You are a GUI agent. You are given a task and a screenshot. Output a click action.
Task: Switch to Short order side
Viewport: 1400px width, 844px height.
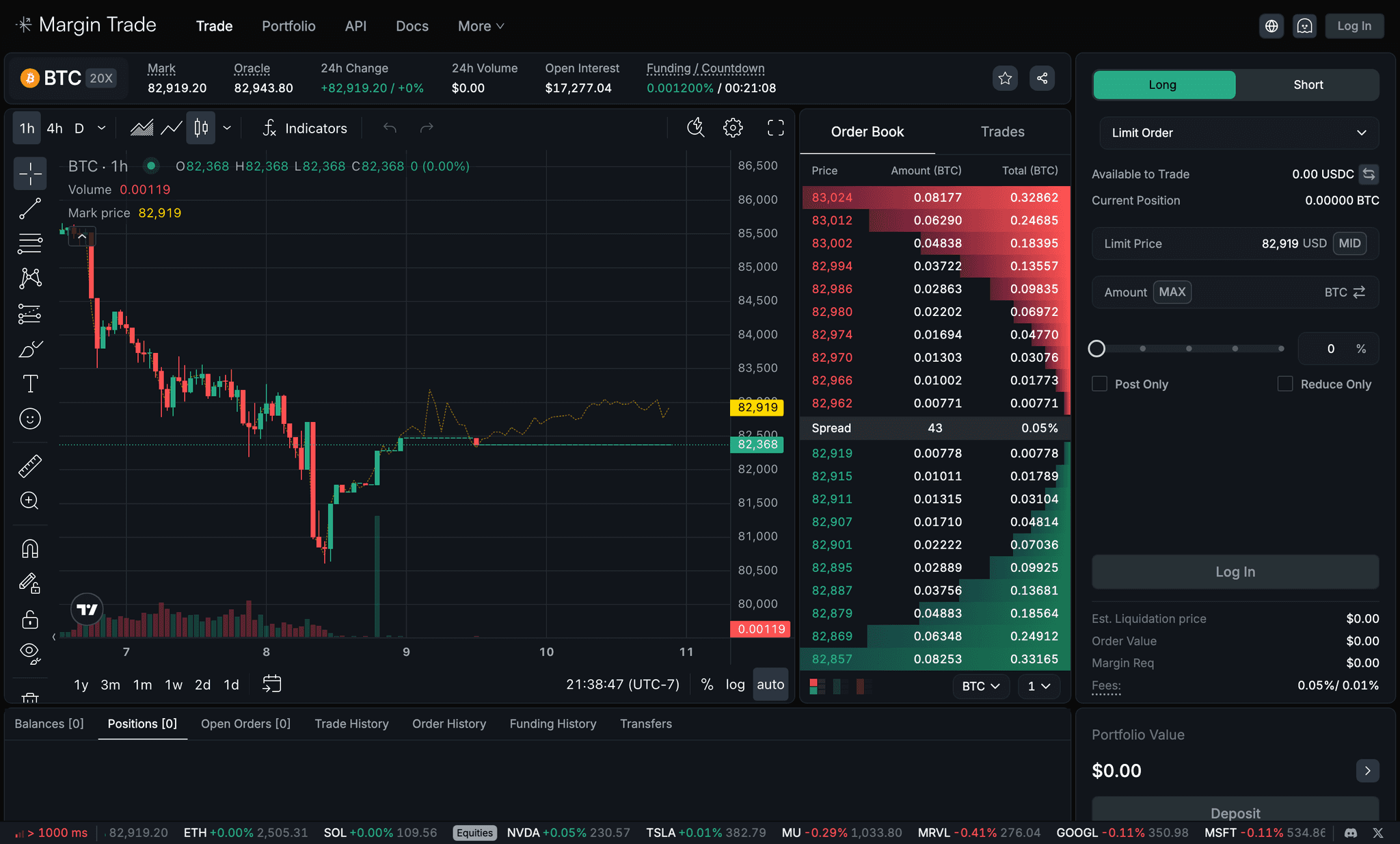(x=1308, y=85)
